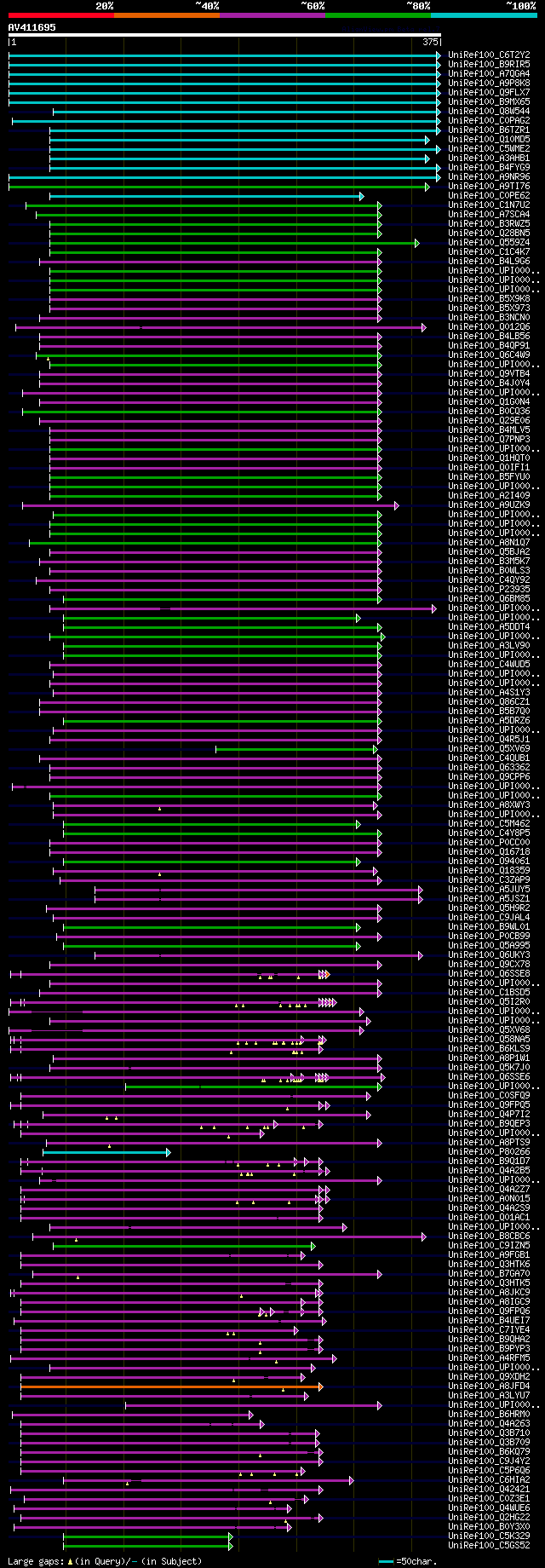Viewport: 545px width, 1568px height.
Task: Click UniRef100_B8CBC6 label
Action: point(489,1236)
